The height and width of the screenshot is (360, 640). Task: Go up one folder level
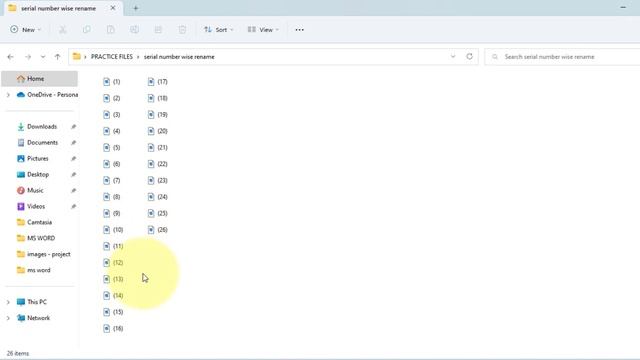pyautogui.click(x=58, y=57)
